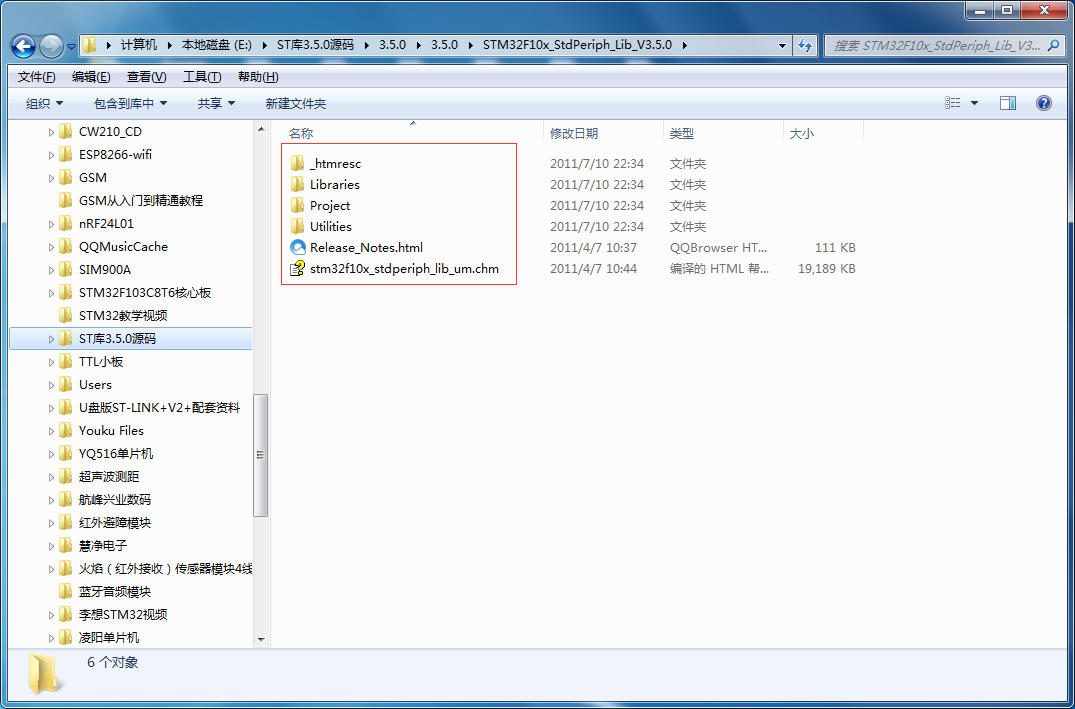Open the address bar history dropdown

(x=782, y=45)
